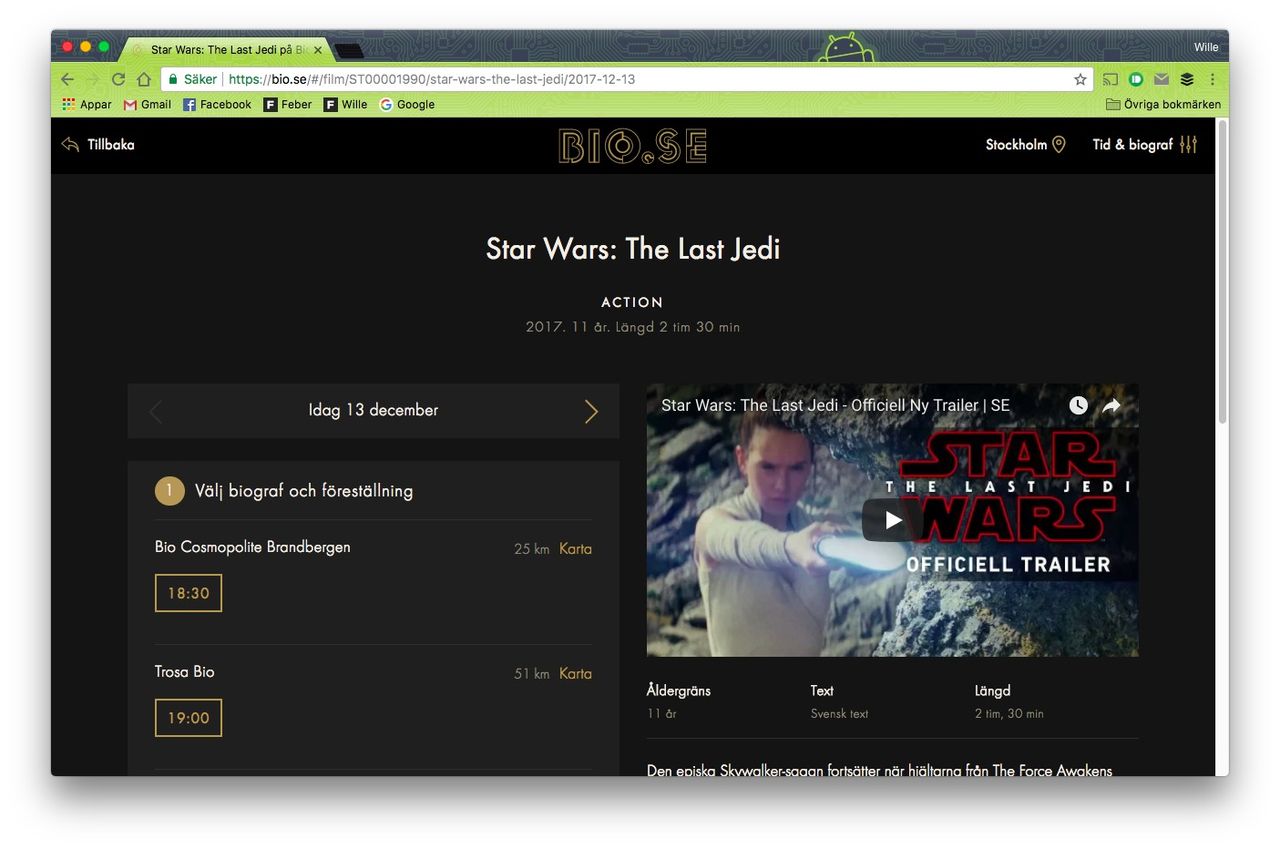Open Karta for Bio Cosmopolite Brandbergen

[x=575, y=549]
